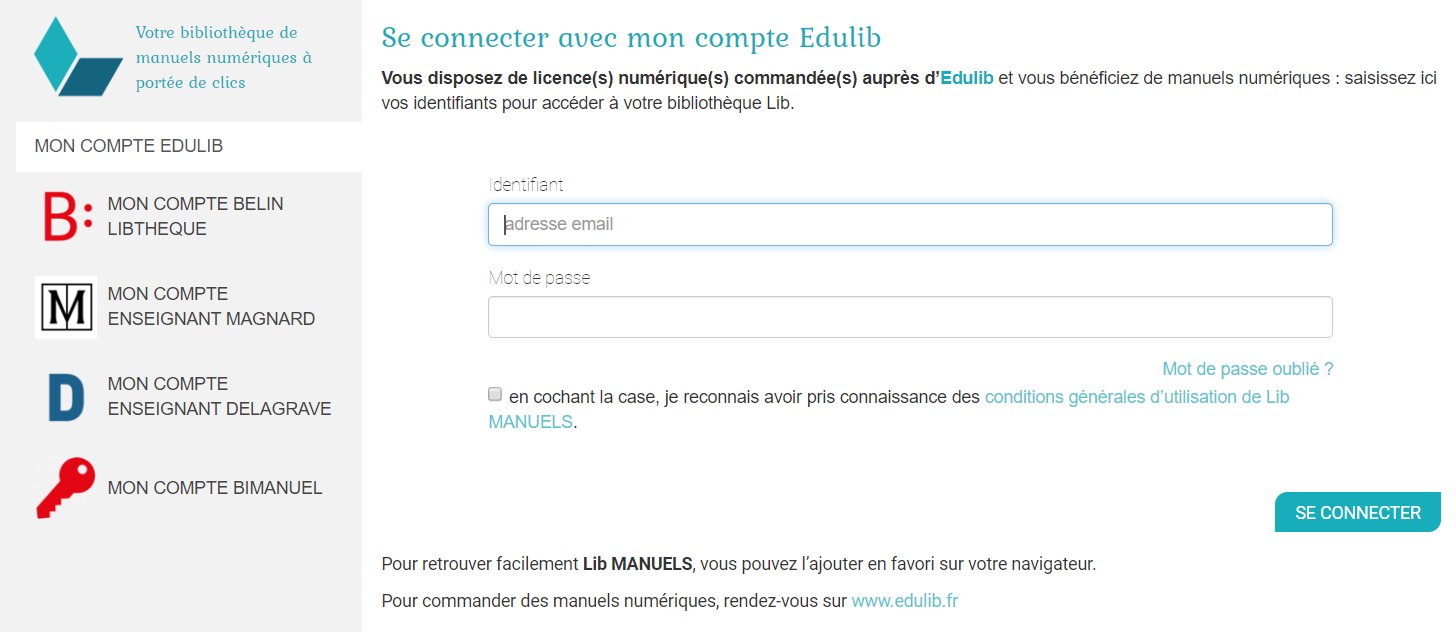Choose MON COMPTE ENSEIGNANT MAGNARD
1456x632 pixels.
[189, 307]
